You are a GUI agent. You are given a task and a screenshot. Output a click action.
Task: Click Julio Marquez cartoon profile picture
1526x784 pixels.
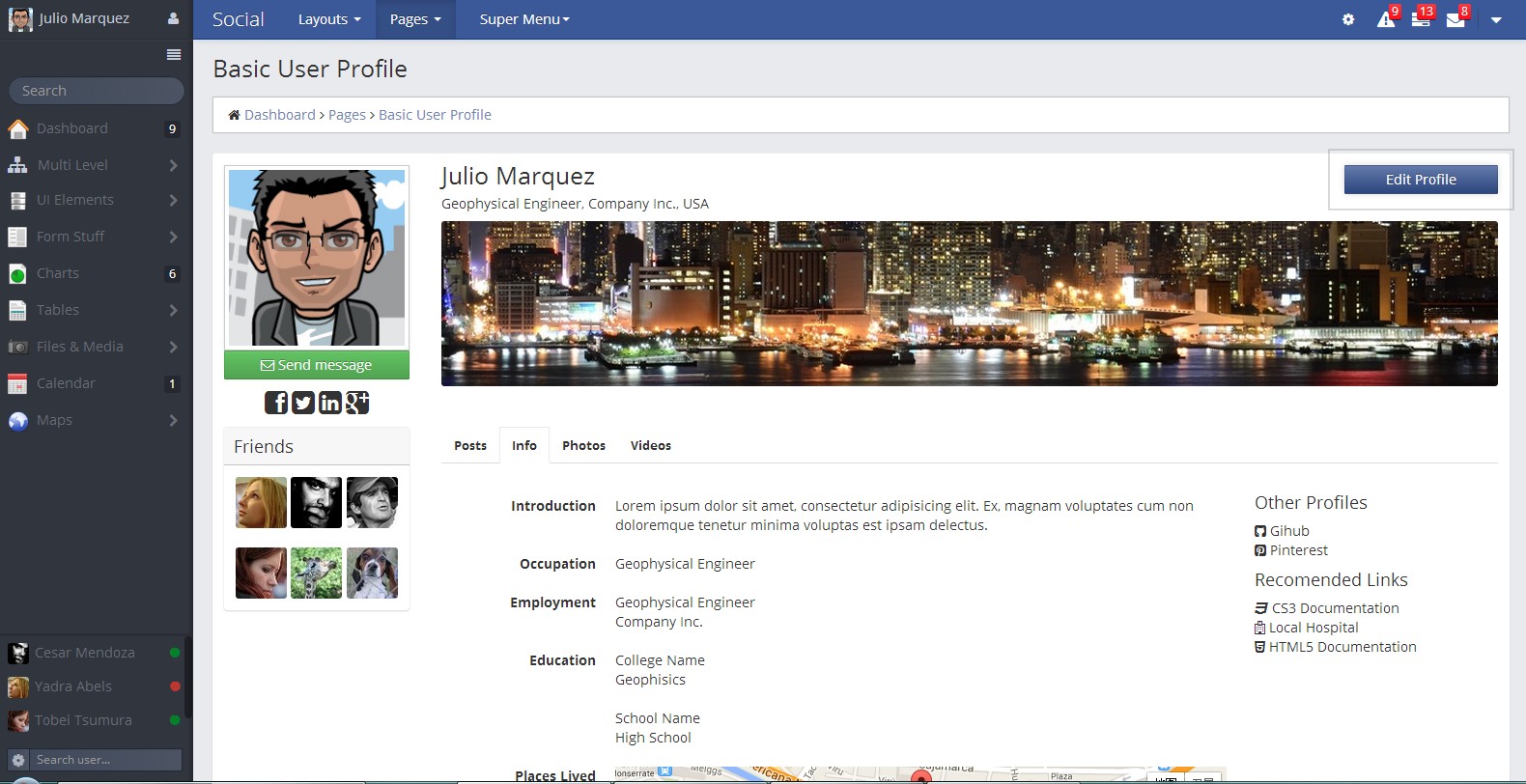point(317,257)
